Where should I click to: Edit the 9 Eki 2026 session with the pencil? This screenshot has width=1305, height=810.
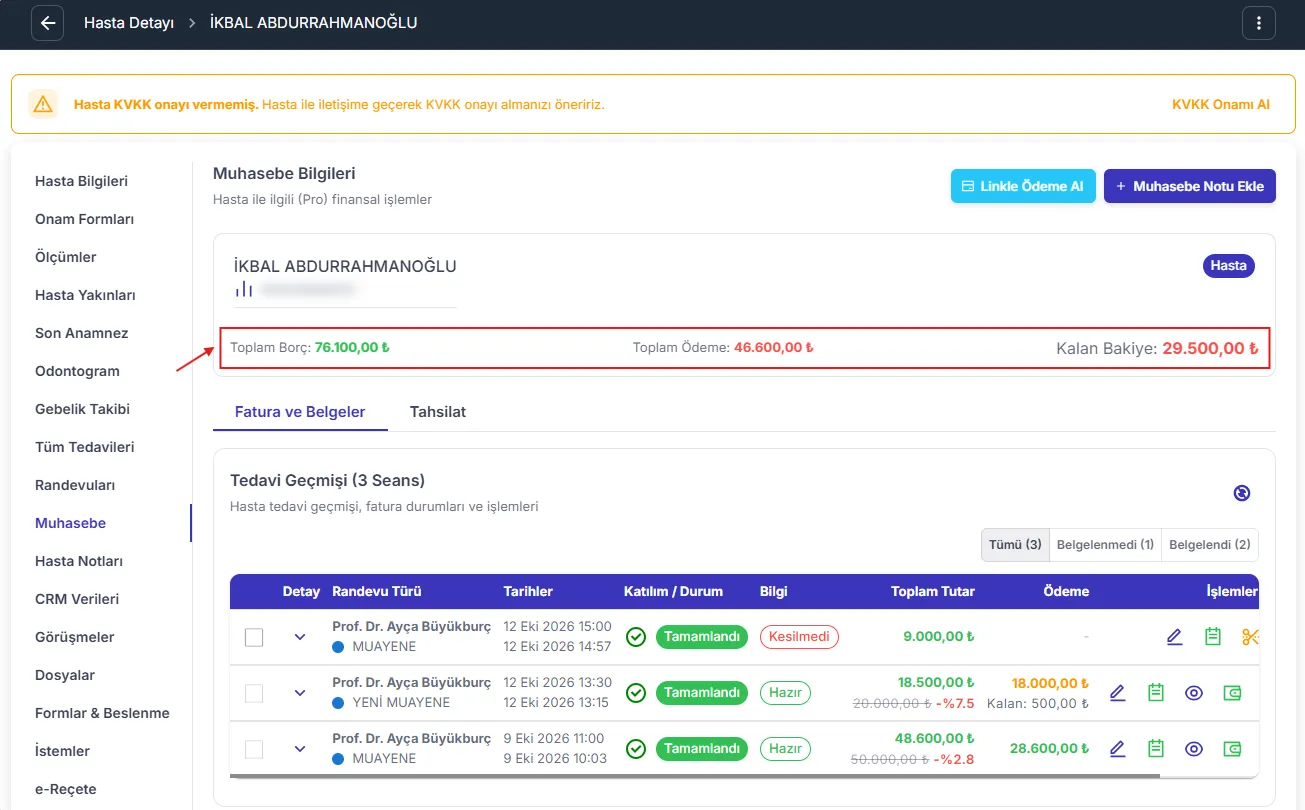point(1117,748)
